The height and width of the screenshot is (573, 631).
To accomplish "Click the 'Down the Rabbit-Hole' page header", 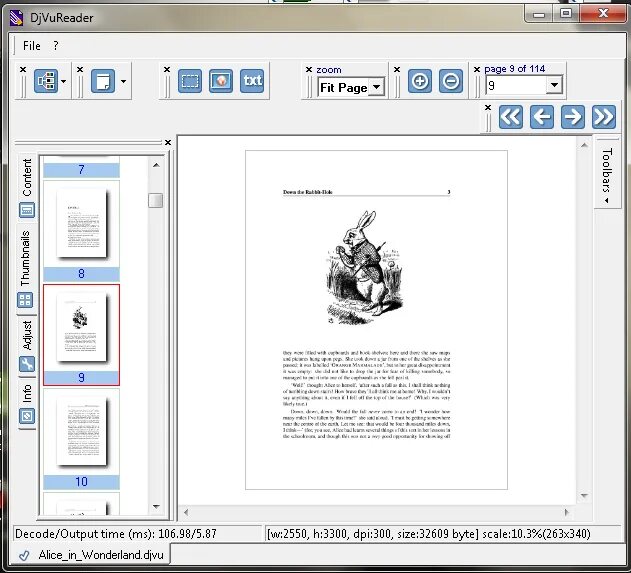I will (x=307, y=192).
